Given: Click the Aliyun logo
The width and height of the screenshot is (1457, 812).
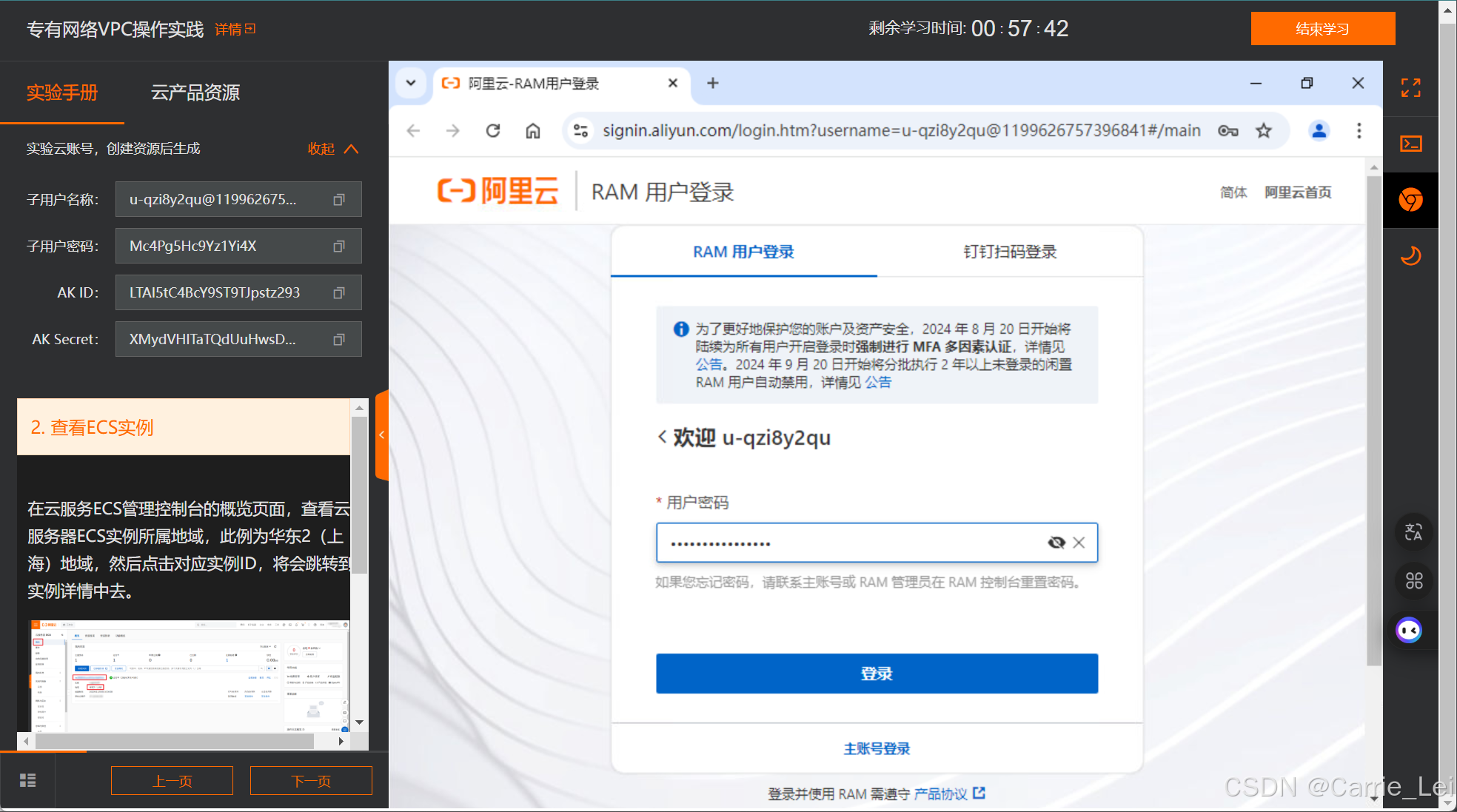Looking at the screenshot, I should point(498,191).
